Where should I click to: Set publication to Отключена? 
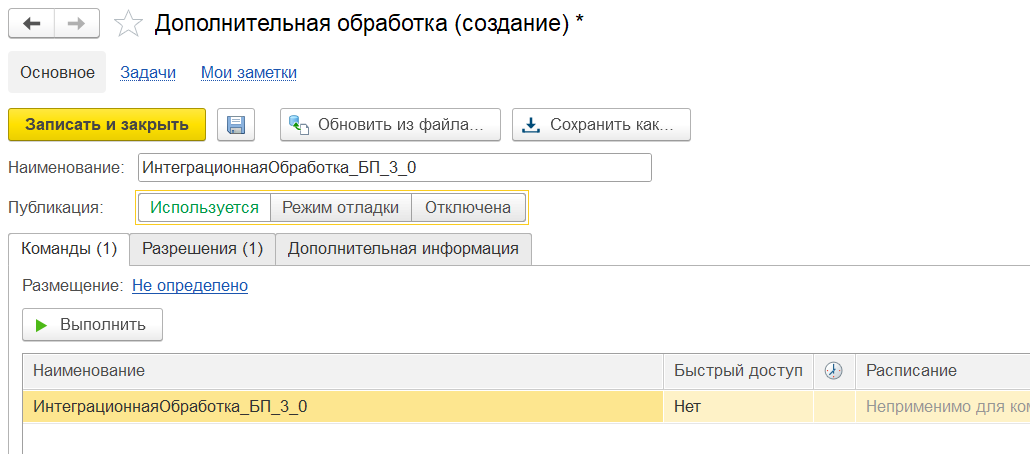pos(468,208)
